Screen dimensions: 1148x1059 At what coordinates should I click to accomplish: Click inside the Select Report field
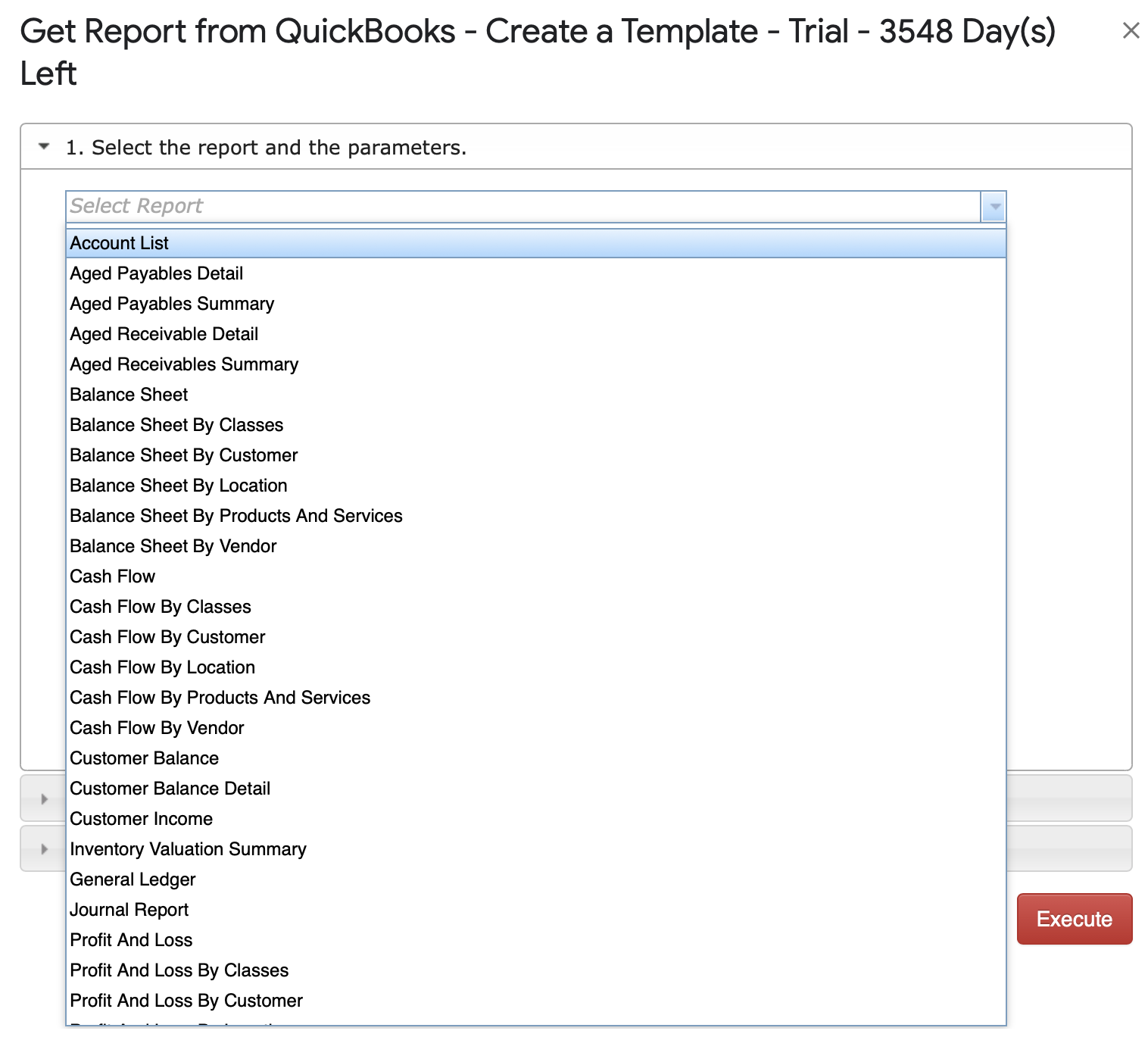click(523, 207)
